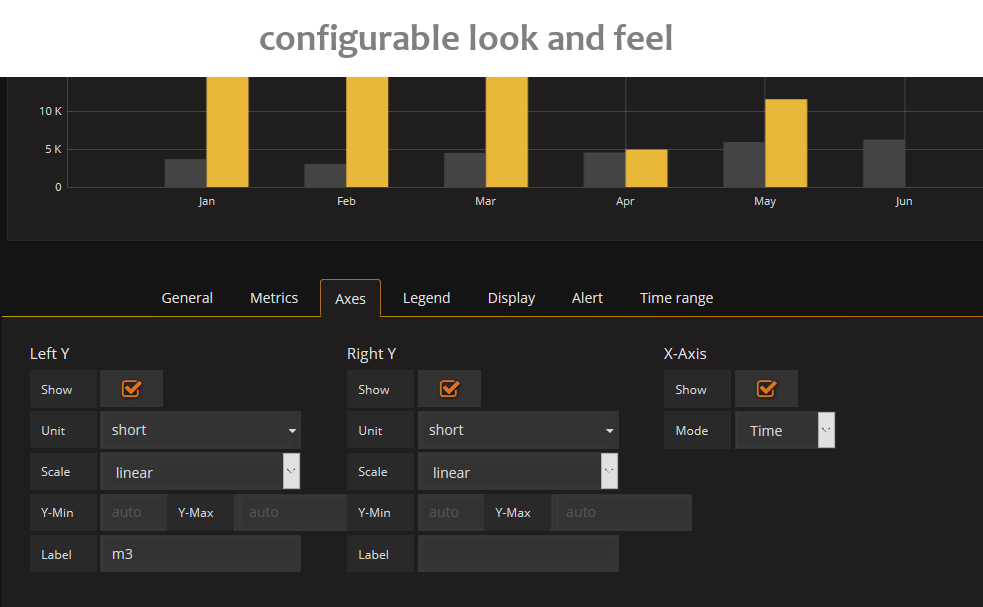Open the Left Y Unit dropdown
This screenshot has height=607, width=983.
click(x=200, y=430)
